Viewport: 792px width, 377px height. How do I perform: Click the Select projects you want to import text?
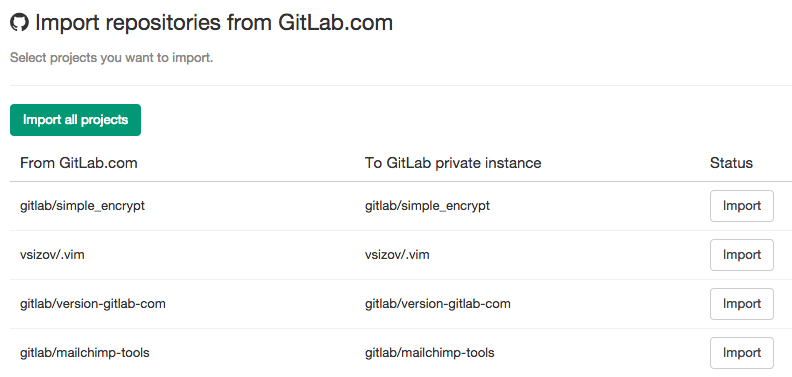[x=112, y=58]
